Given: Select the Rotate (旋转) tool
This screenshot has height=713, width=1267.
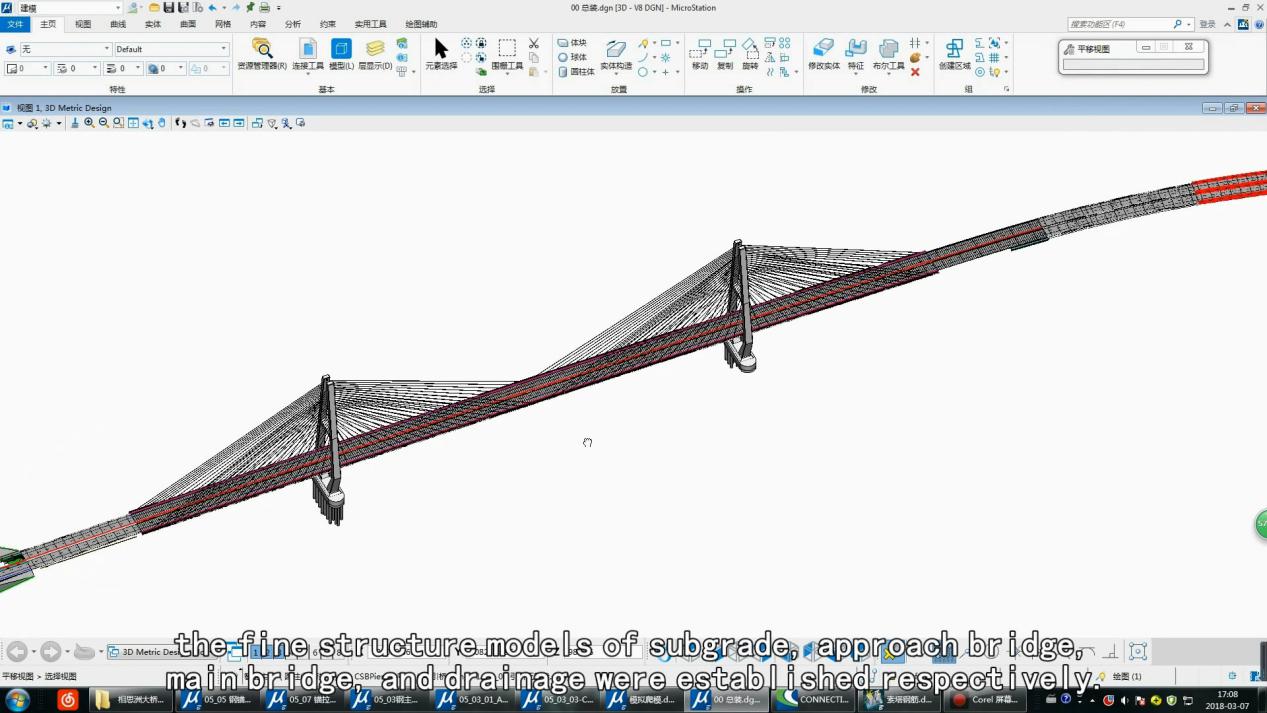Looking at the screenshot, I should tap(750, 53).
